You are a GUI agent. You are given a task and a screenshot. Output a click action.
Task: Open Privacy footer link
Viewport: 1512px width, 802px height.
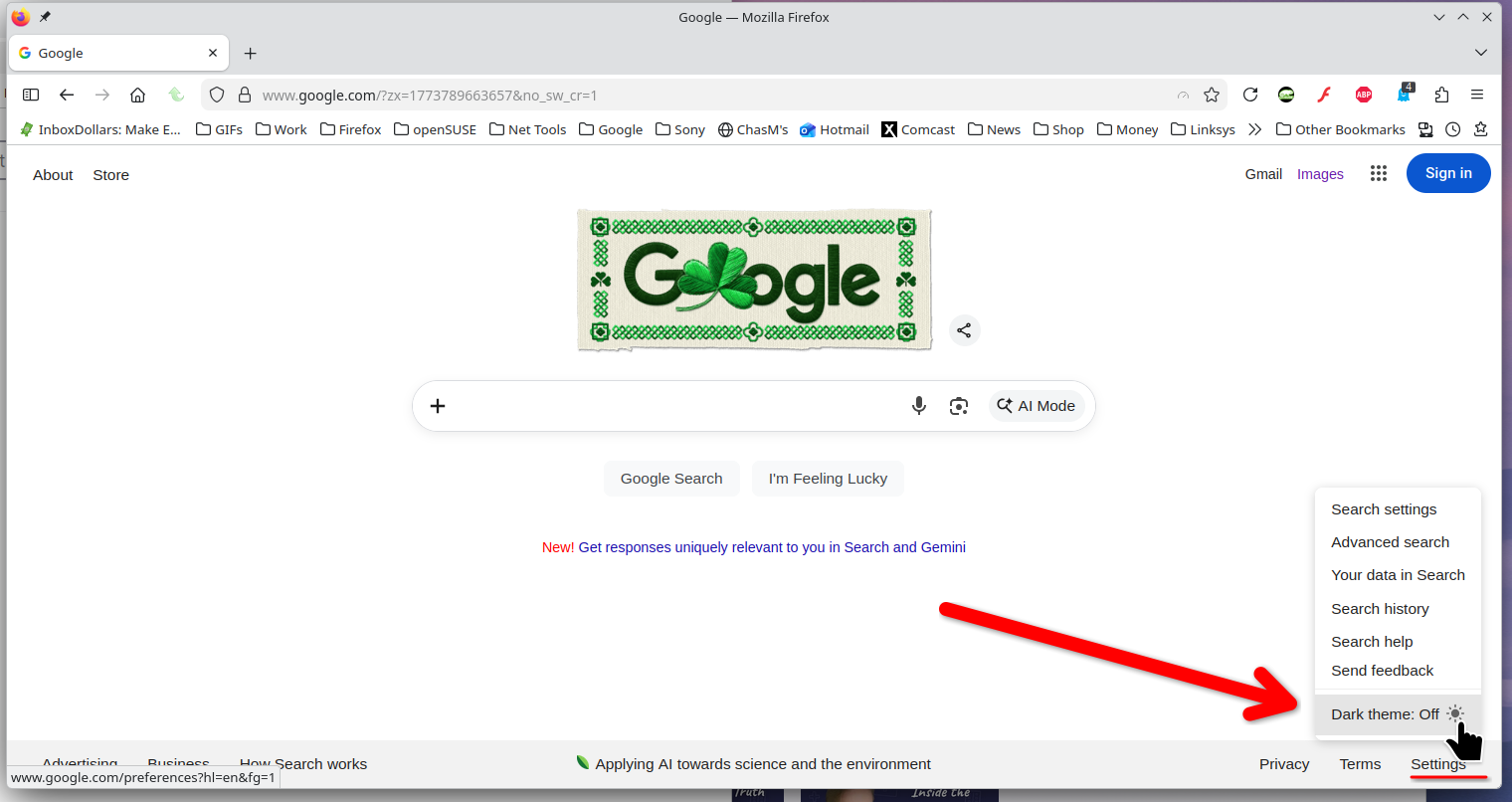[x=1284, y=764]
